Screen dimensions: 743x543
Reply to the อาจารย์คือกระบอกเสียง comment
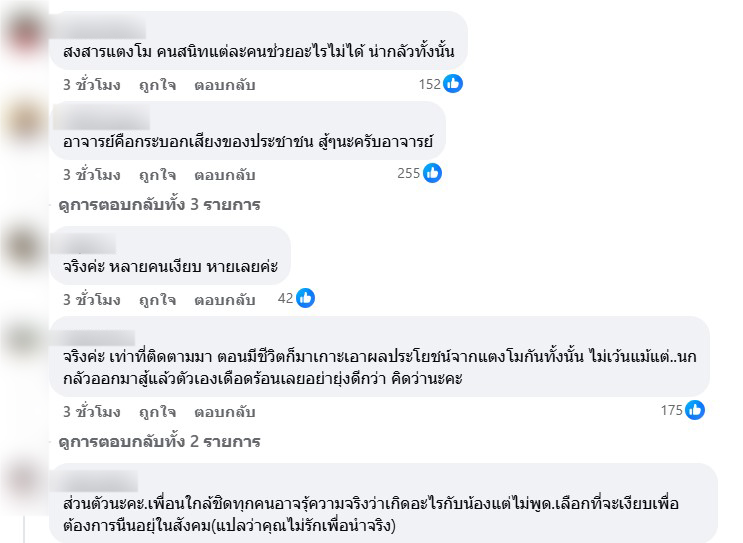225,175
